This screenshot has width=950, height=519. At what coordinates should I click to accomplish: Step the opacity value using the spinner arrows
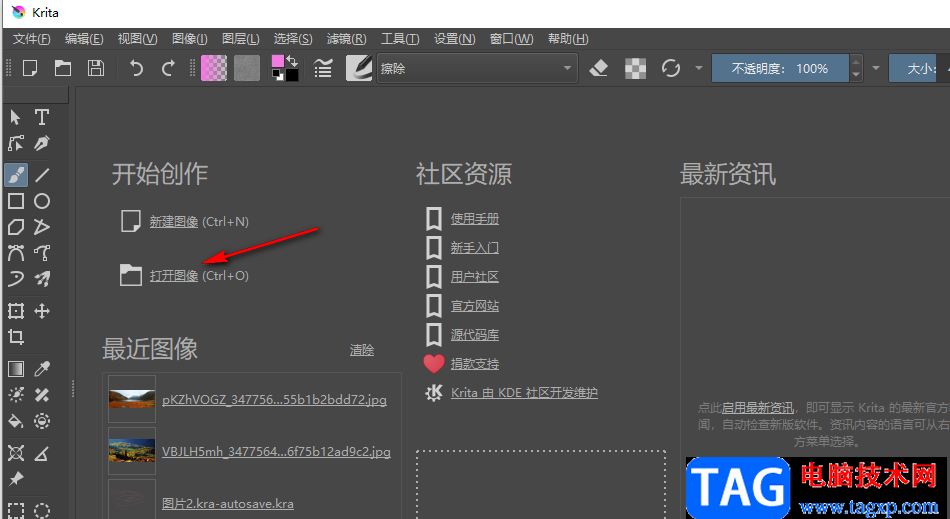click(855, 68)
